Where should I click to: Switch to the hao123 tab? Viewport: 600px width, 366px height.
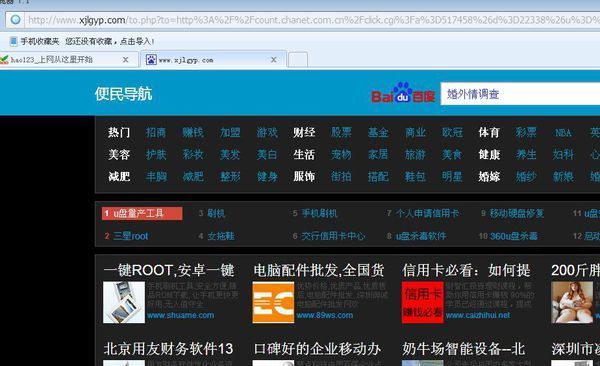[69, 59]
